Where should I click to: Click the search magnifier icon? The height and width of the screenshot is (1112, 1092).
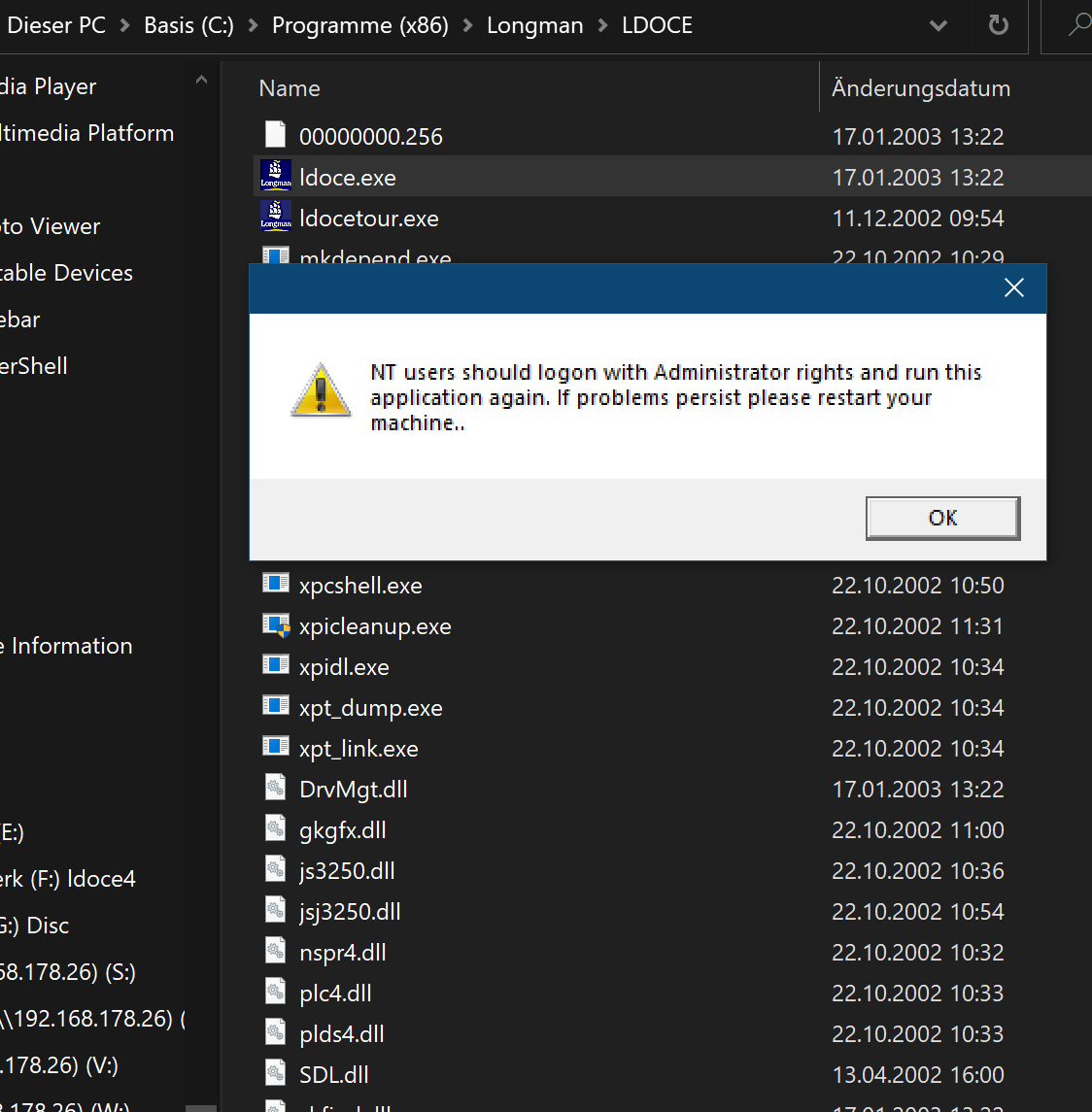click(x=1079, y=25)
